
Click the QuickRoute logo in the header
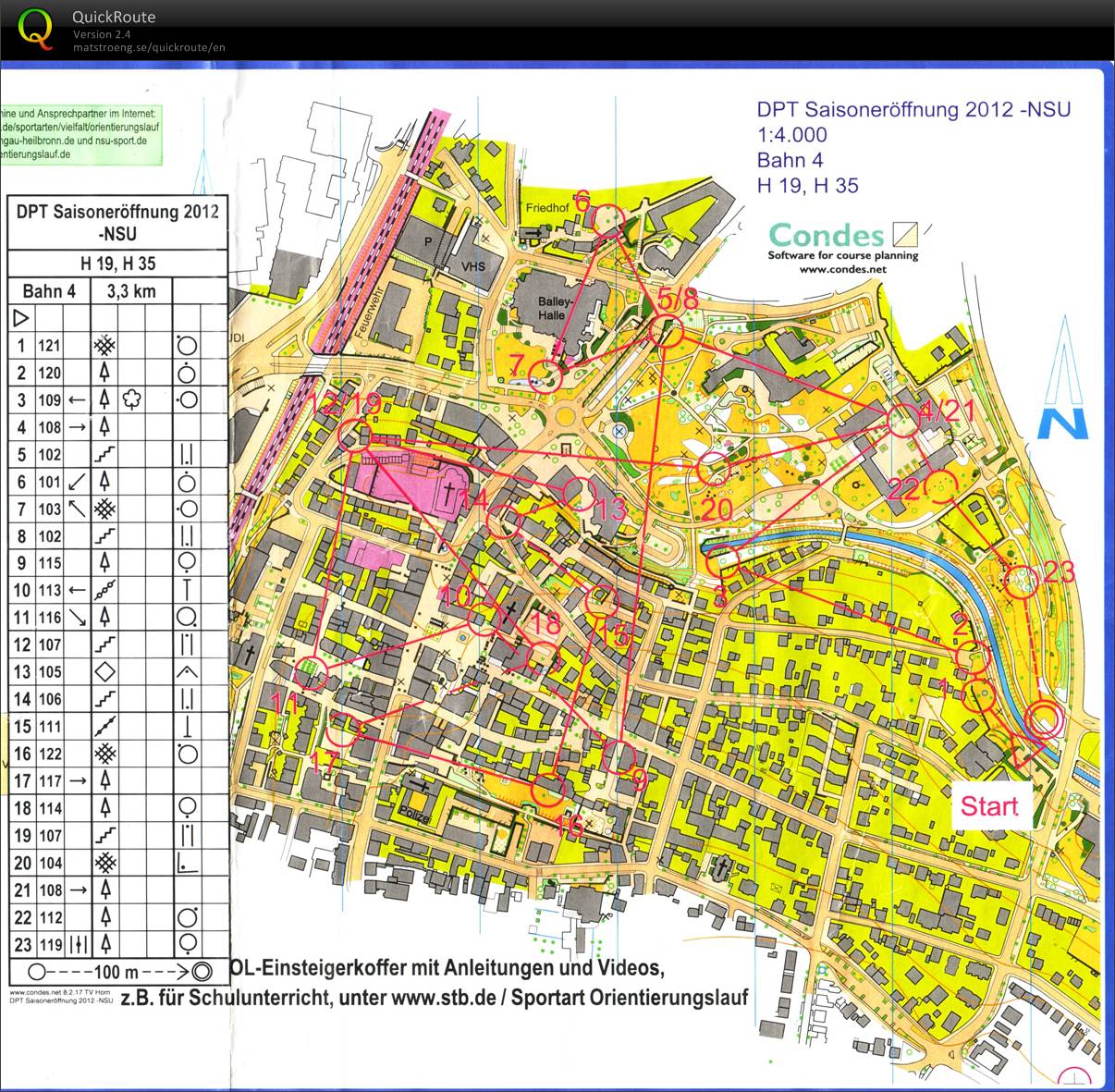[x=36, y=28]
